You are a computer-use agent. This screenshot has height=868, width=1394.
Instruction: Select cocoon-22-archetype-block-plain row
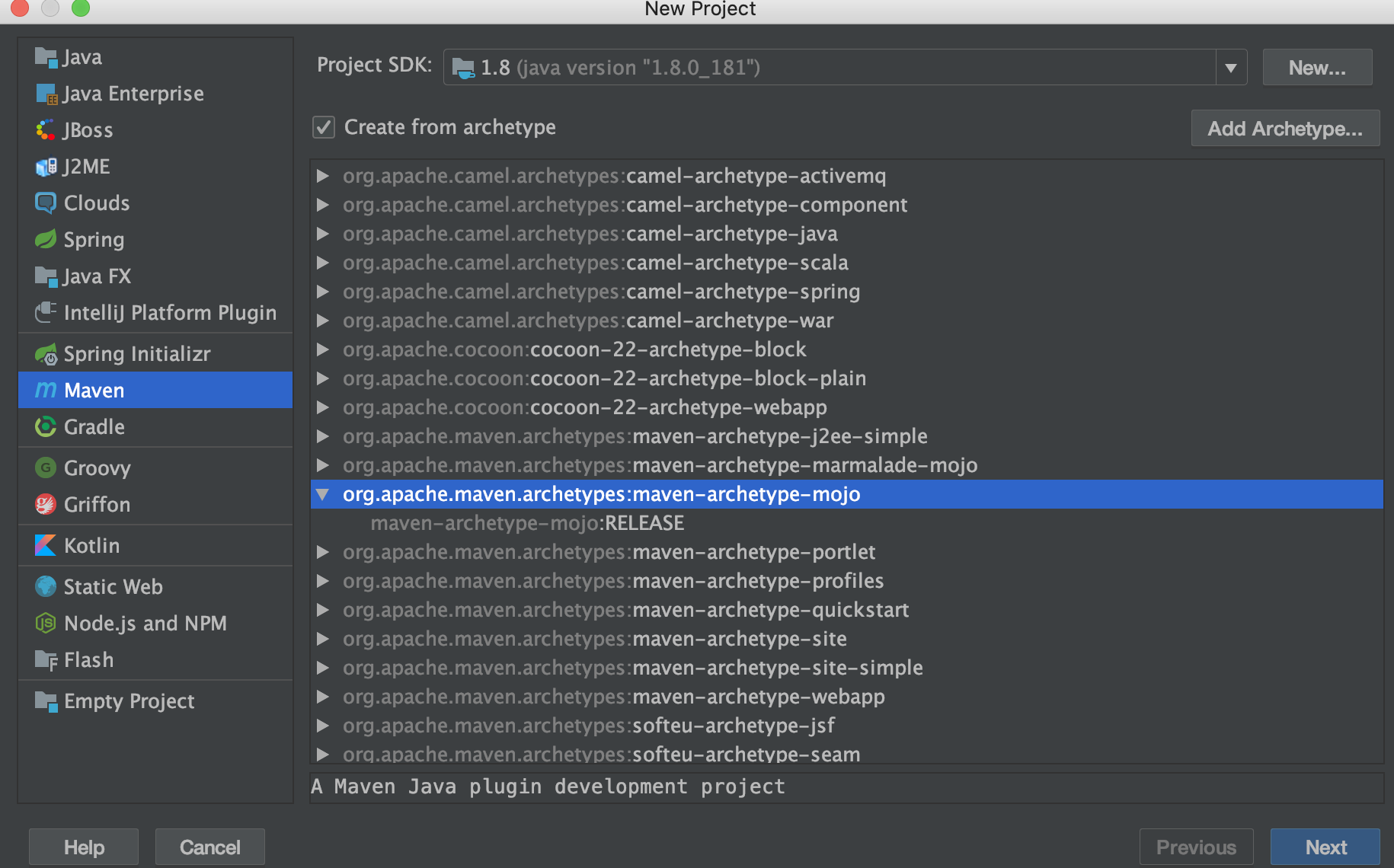847,378
